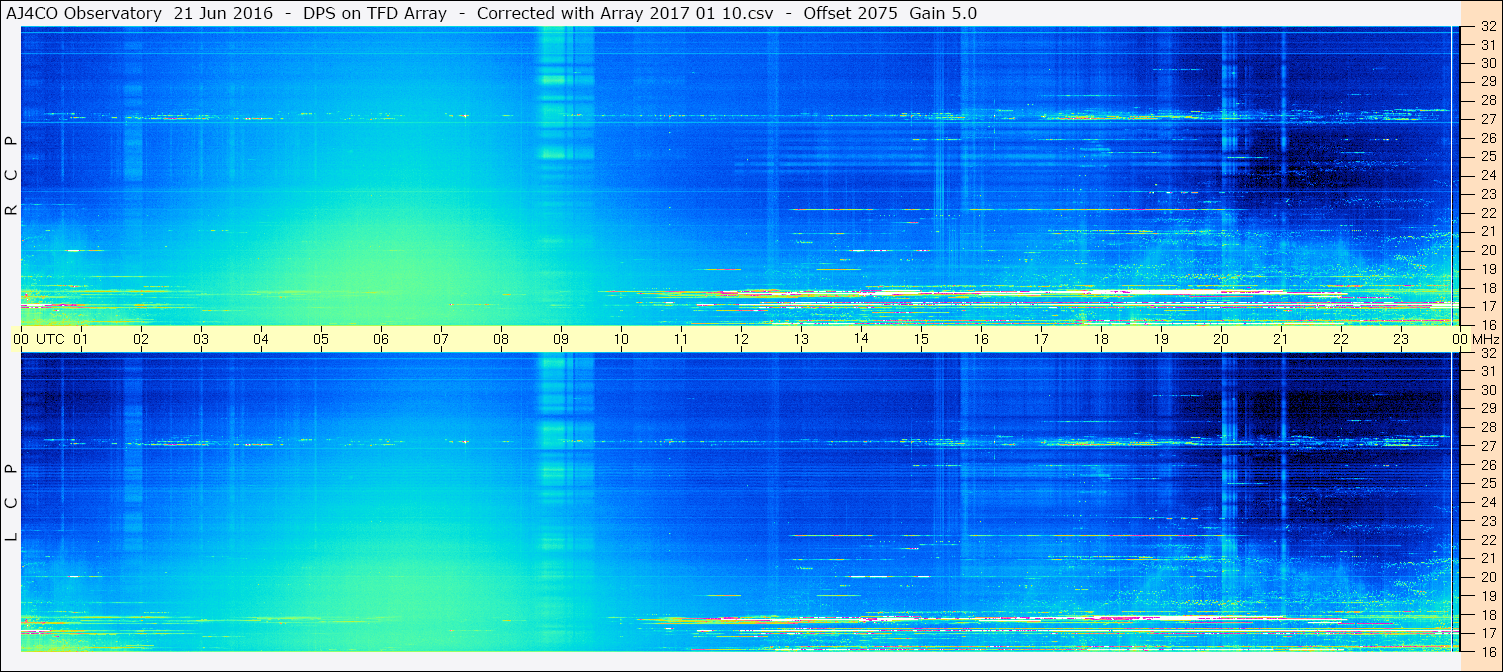
Task: Click the 23 MHz tick label of LCP panel
Action: point(1488,521)
